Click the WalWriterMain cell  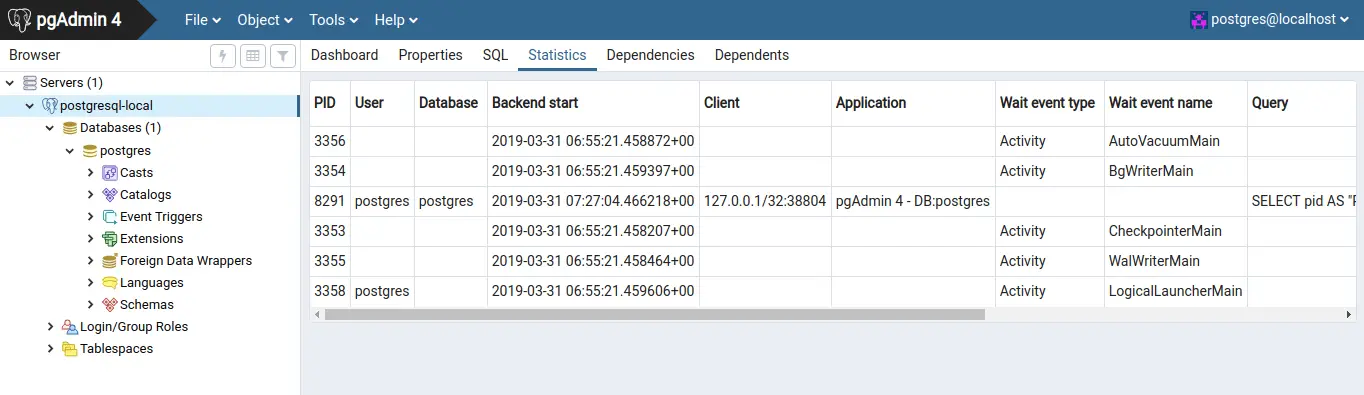pos(1175,261)
